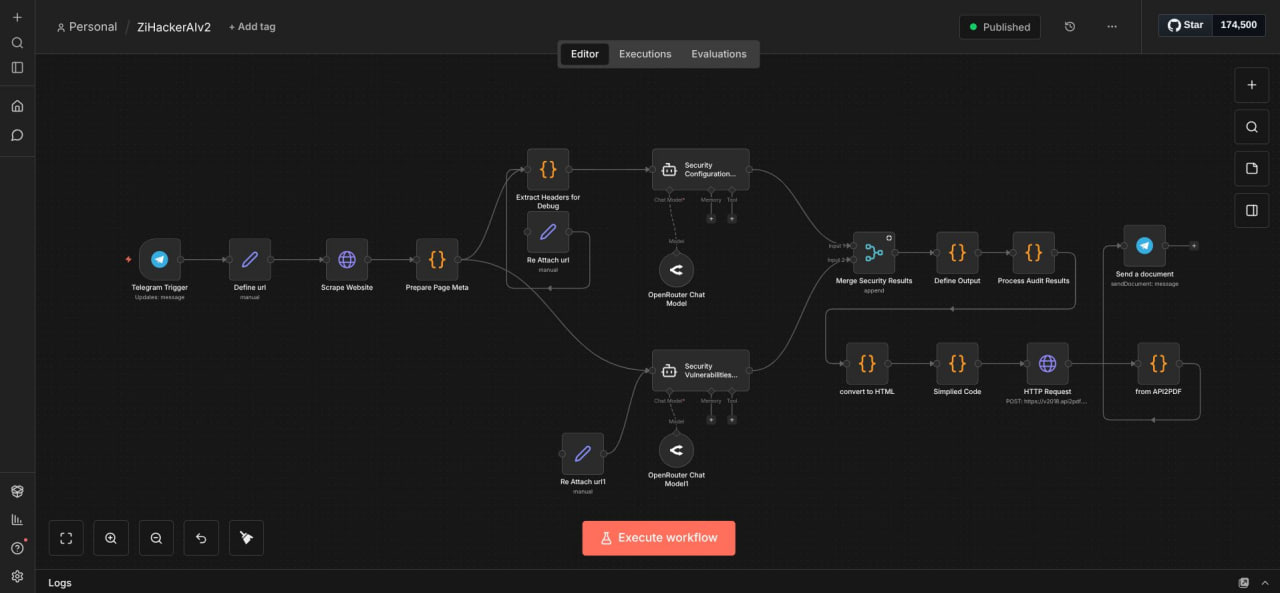Select the Define Output code node

(957, 253)
